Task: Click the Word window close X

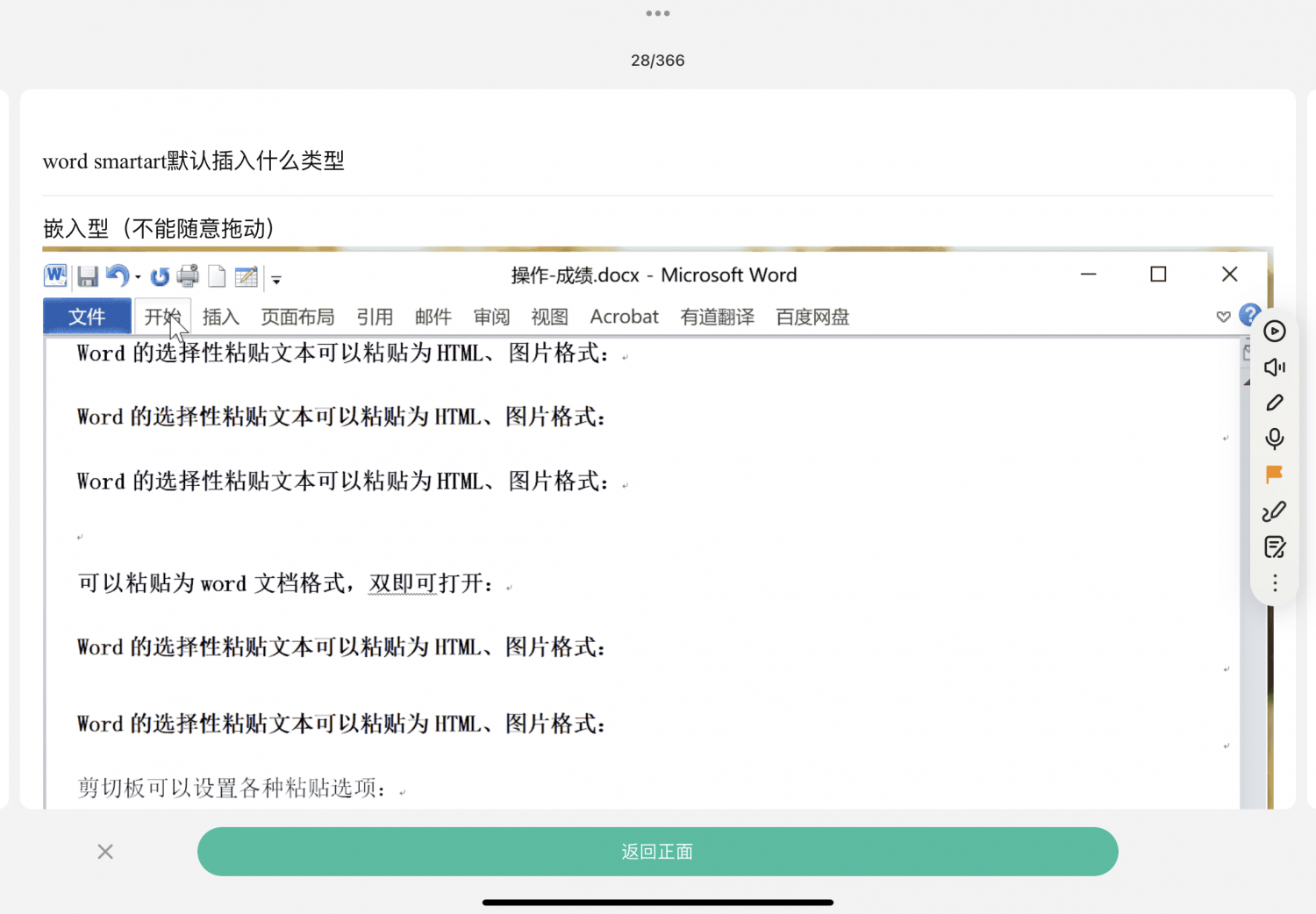Action: pos(1230,275)
